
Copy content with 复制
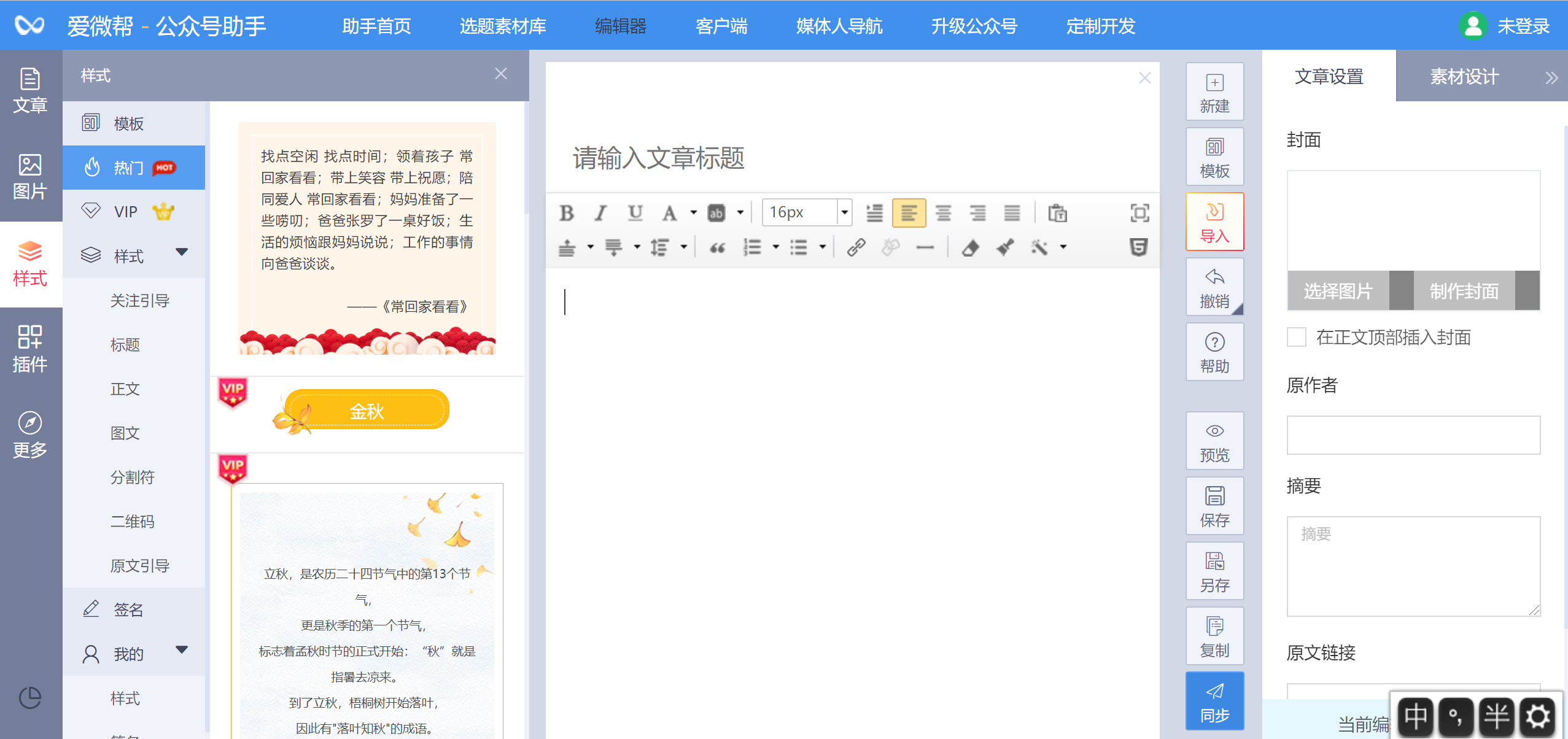pos(1214,636)
